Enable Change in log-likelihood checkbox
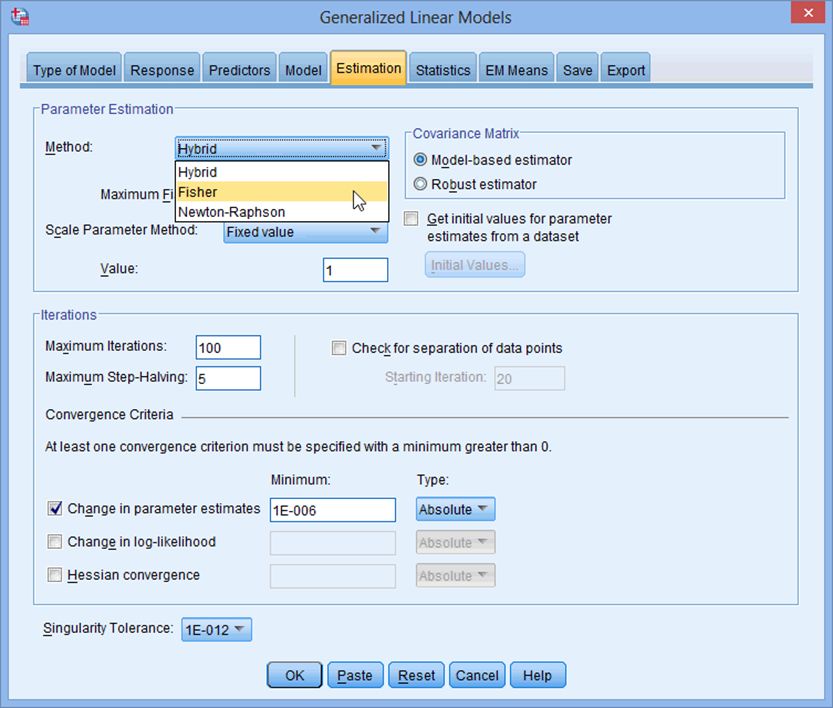This screenshot has height=708, width=833. [55, 541]
